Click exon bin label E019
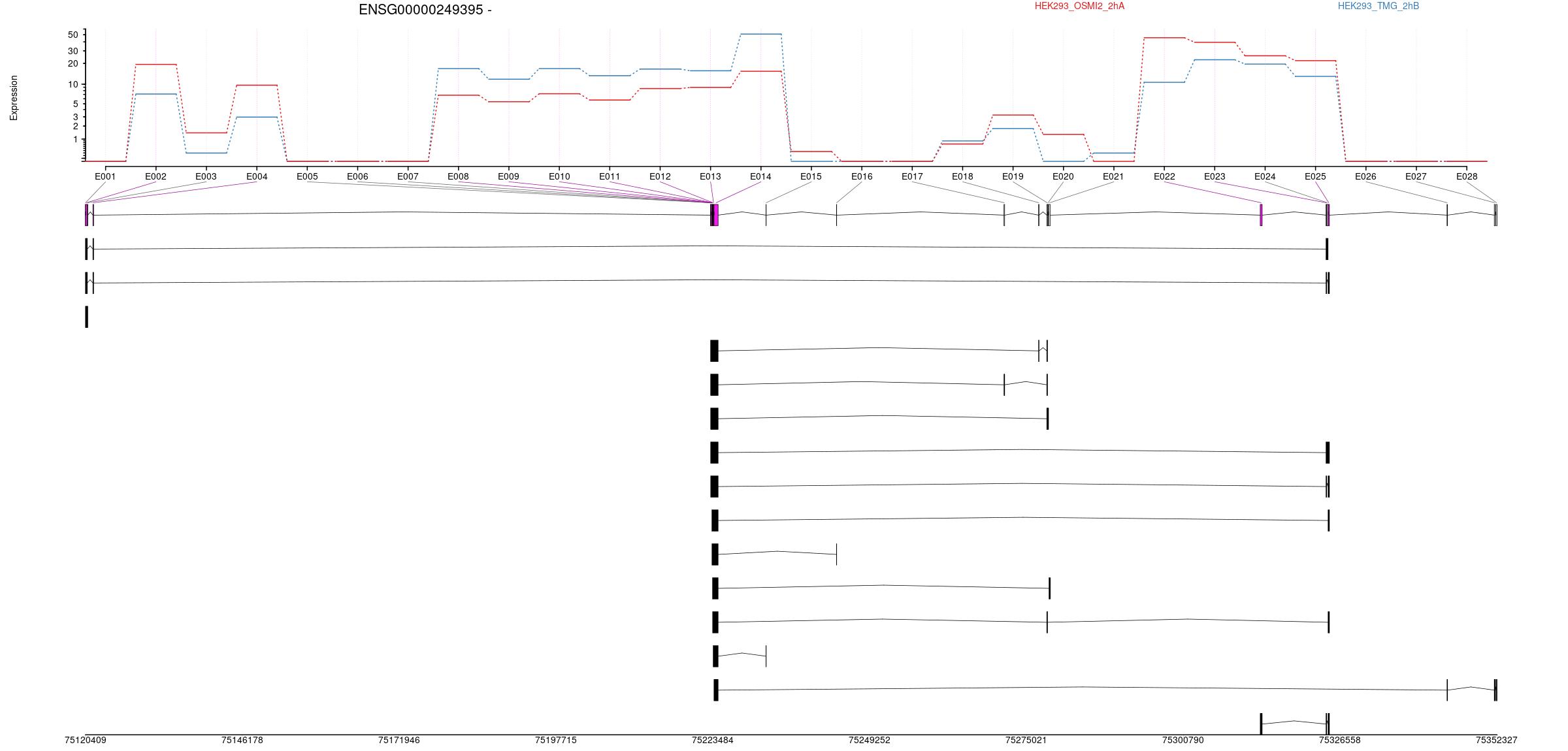Viewport: 1568px width, 751px height. coord(1013,176)
